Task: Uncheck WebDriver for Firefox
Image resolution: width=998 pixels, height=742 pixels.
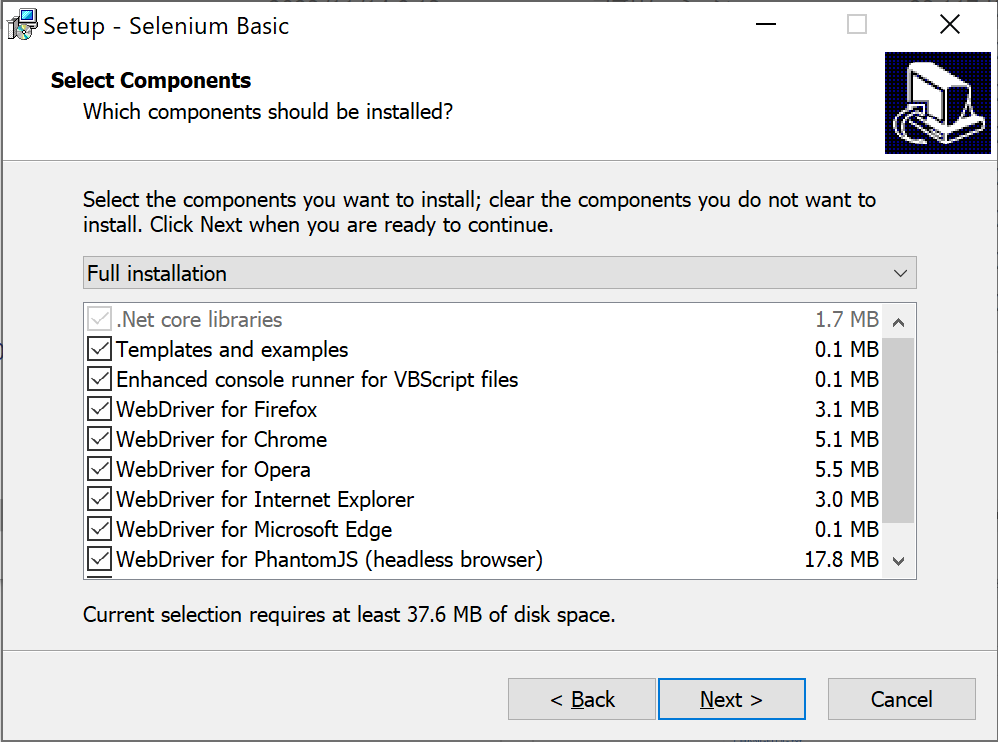Action: pyautogui.click(x=97, y=409)
